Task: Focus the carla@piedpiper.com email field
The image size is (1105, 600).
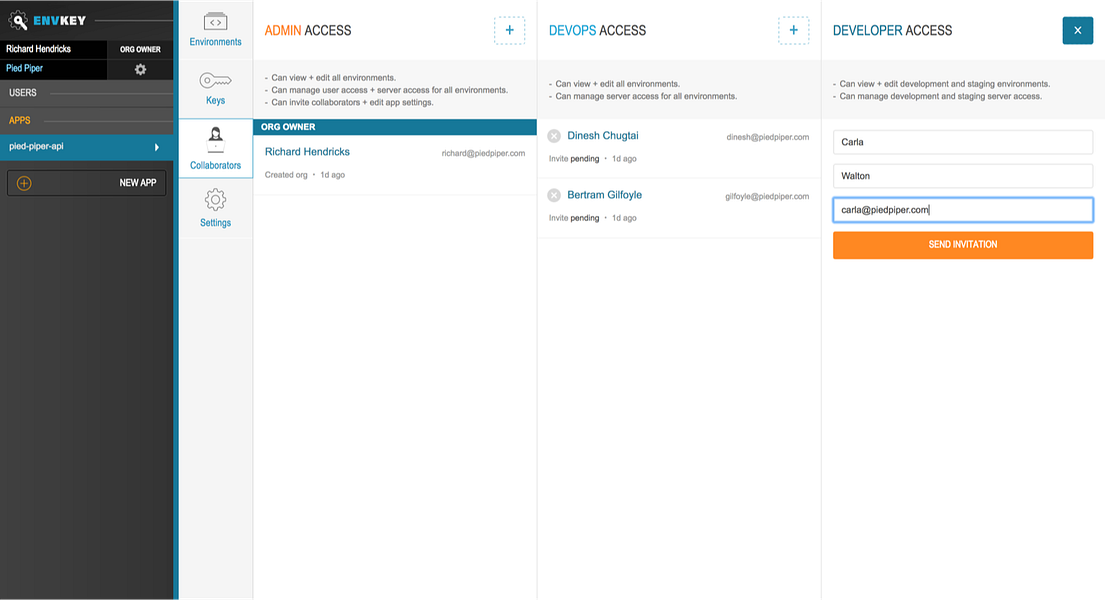Action: click(963, 209)
